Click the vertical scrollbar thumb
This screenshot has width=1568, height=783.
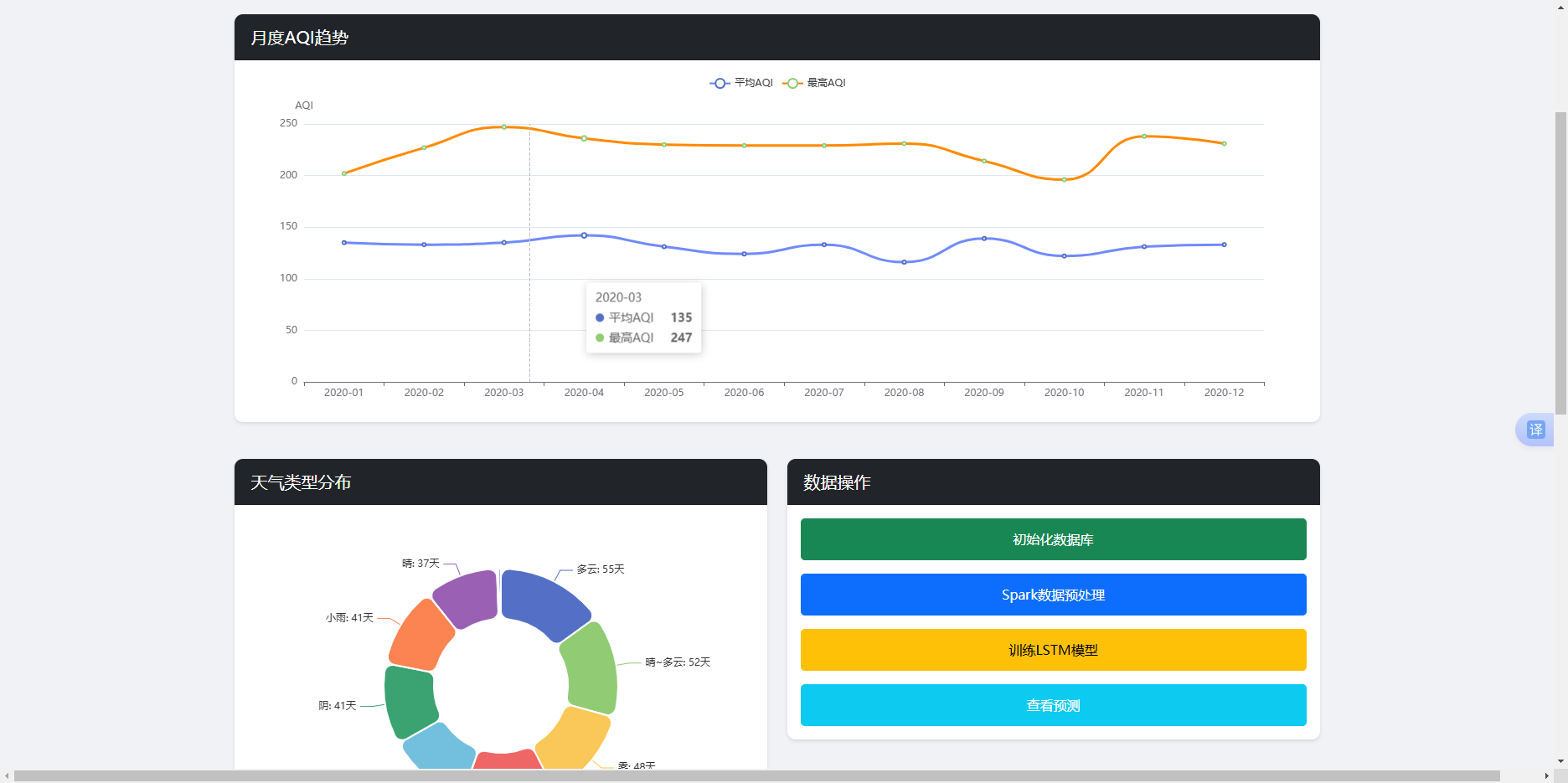[x=1560, y=262]
